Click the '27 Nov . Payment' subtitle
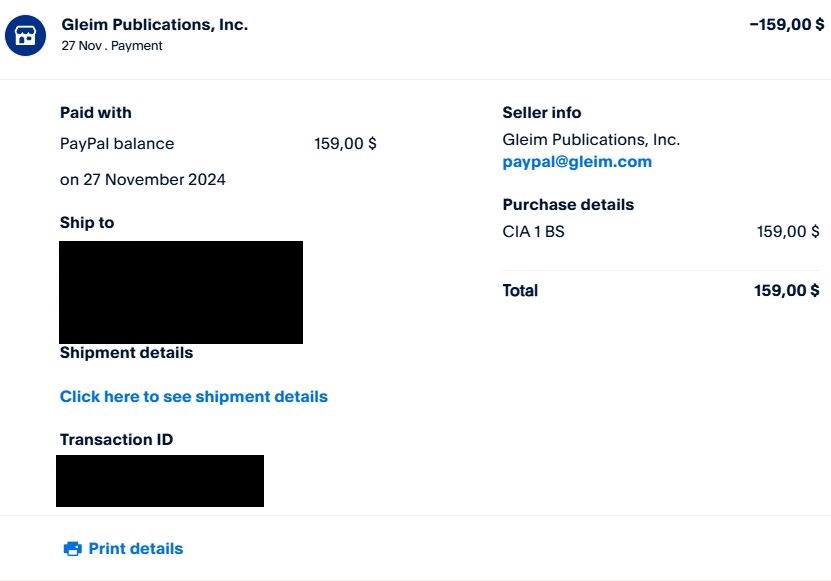Screen dimensions: 831x581 (x=112, y=46)
